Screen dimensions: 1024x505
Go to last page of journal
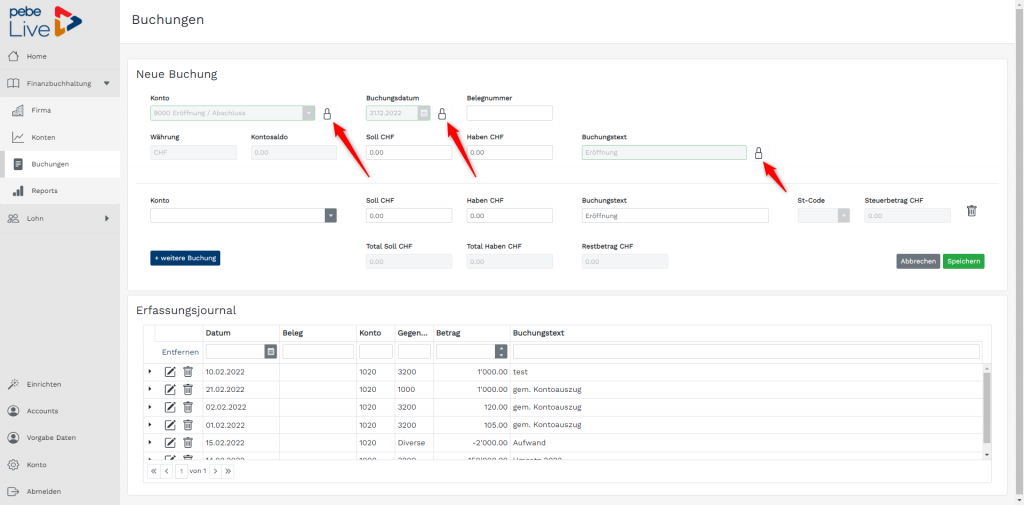(228, 470)
